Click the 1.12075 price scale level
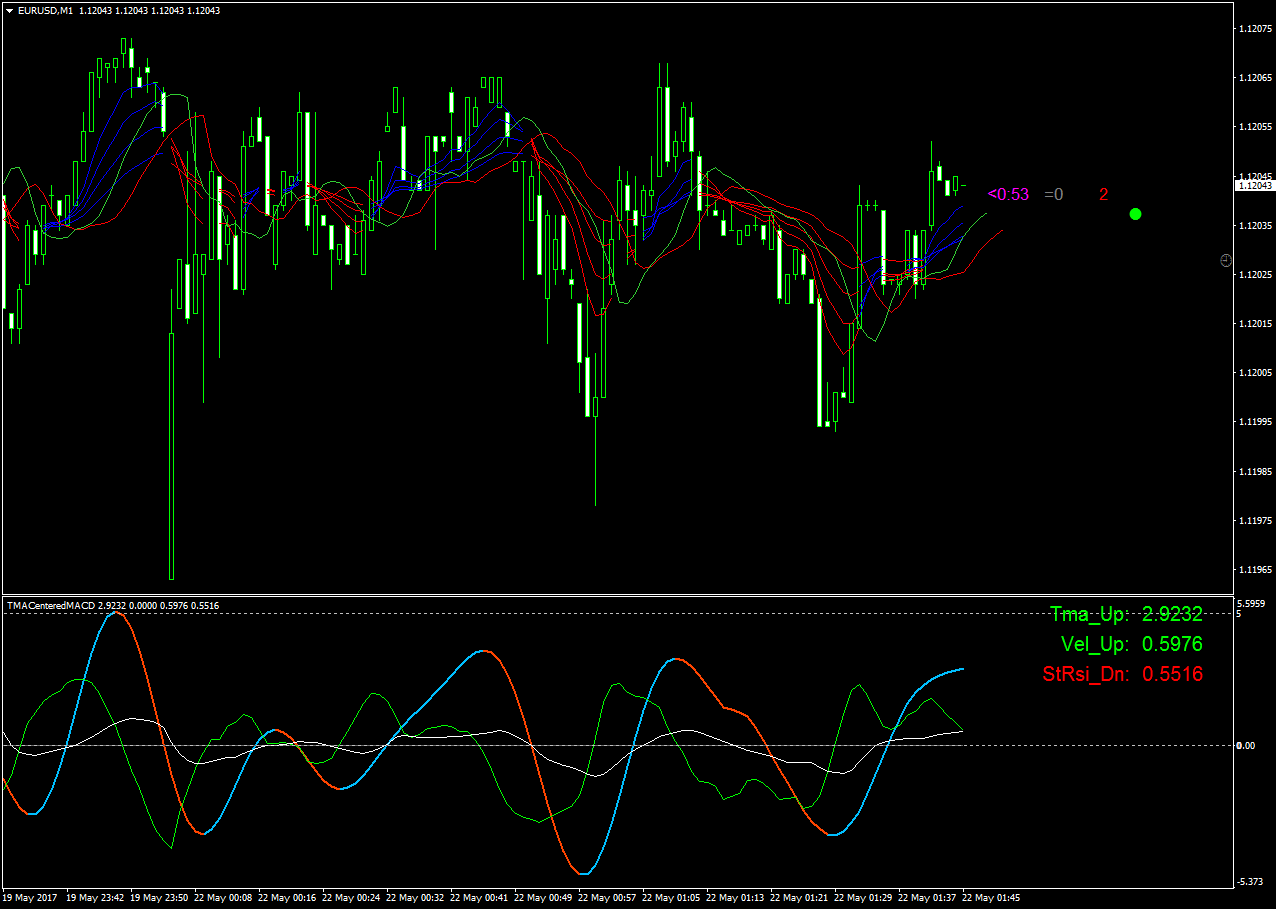Viewport: 1276px width, 909px height. point(1254,29)
